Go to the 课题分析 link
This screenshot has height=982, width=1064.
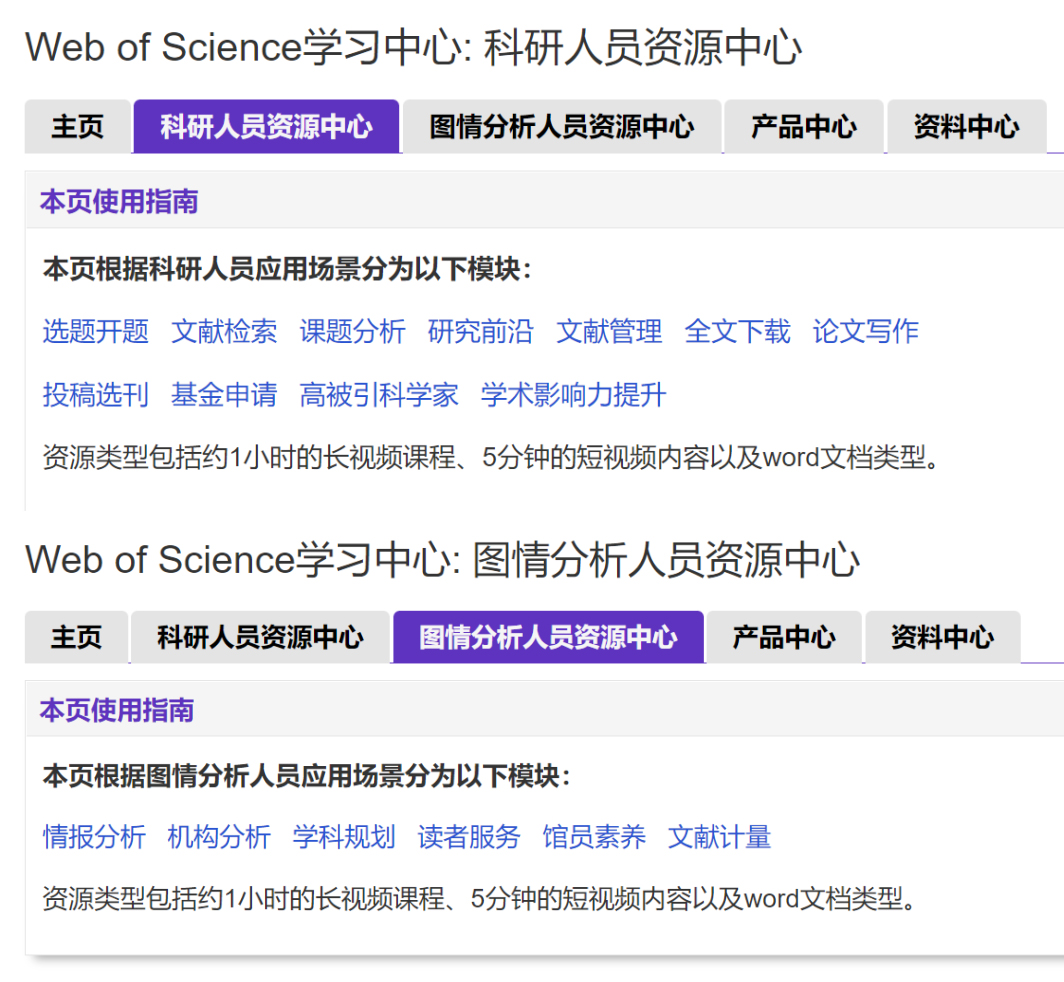coord(352,332)
